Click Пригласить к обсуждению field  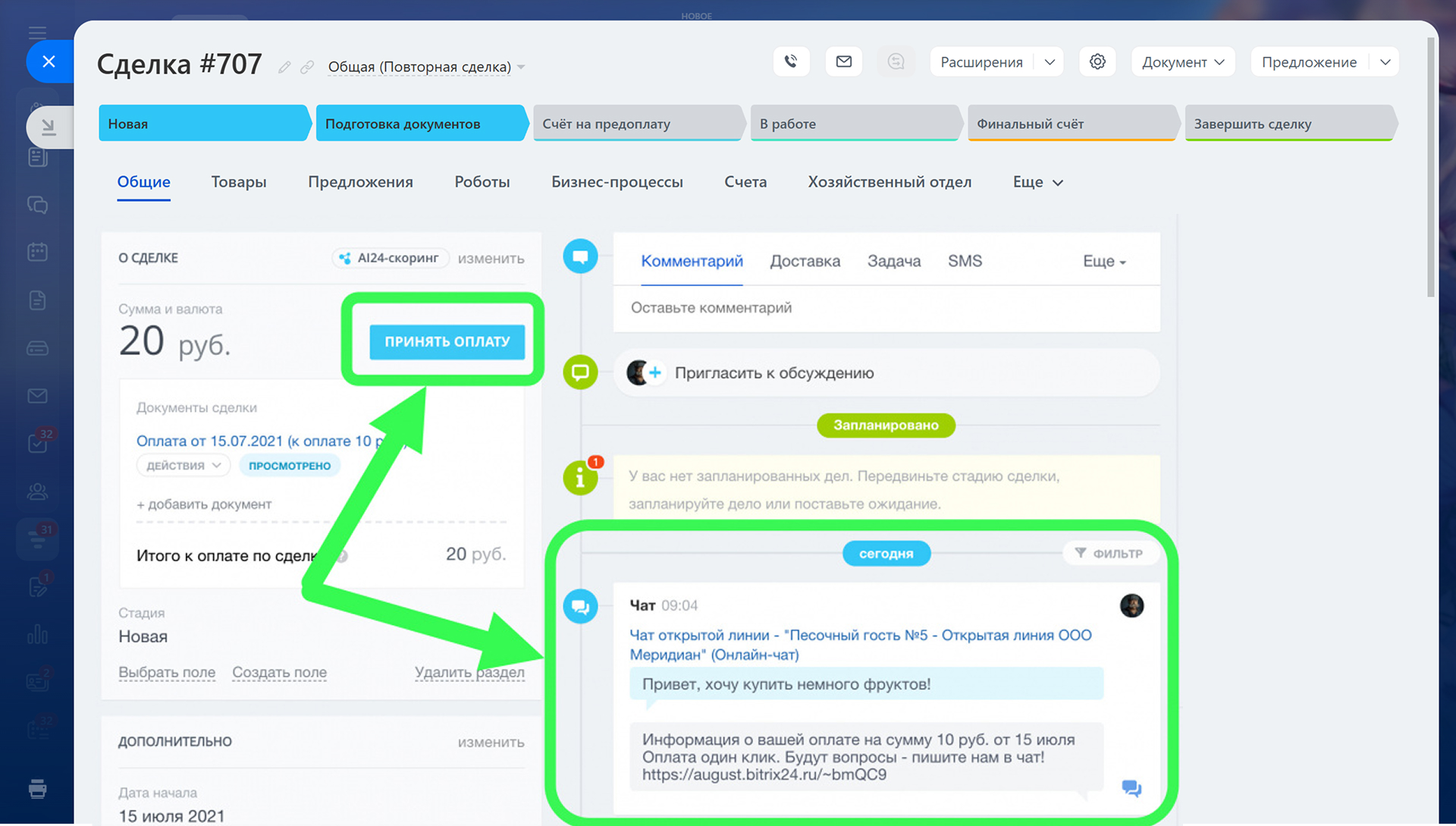[x=886, y=373]
